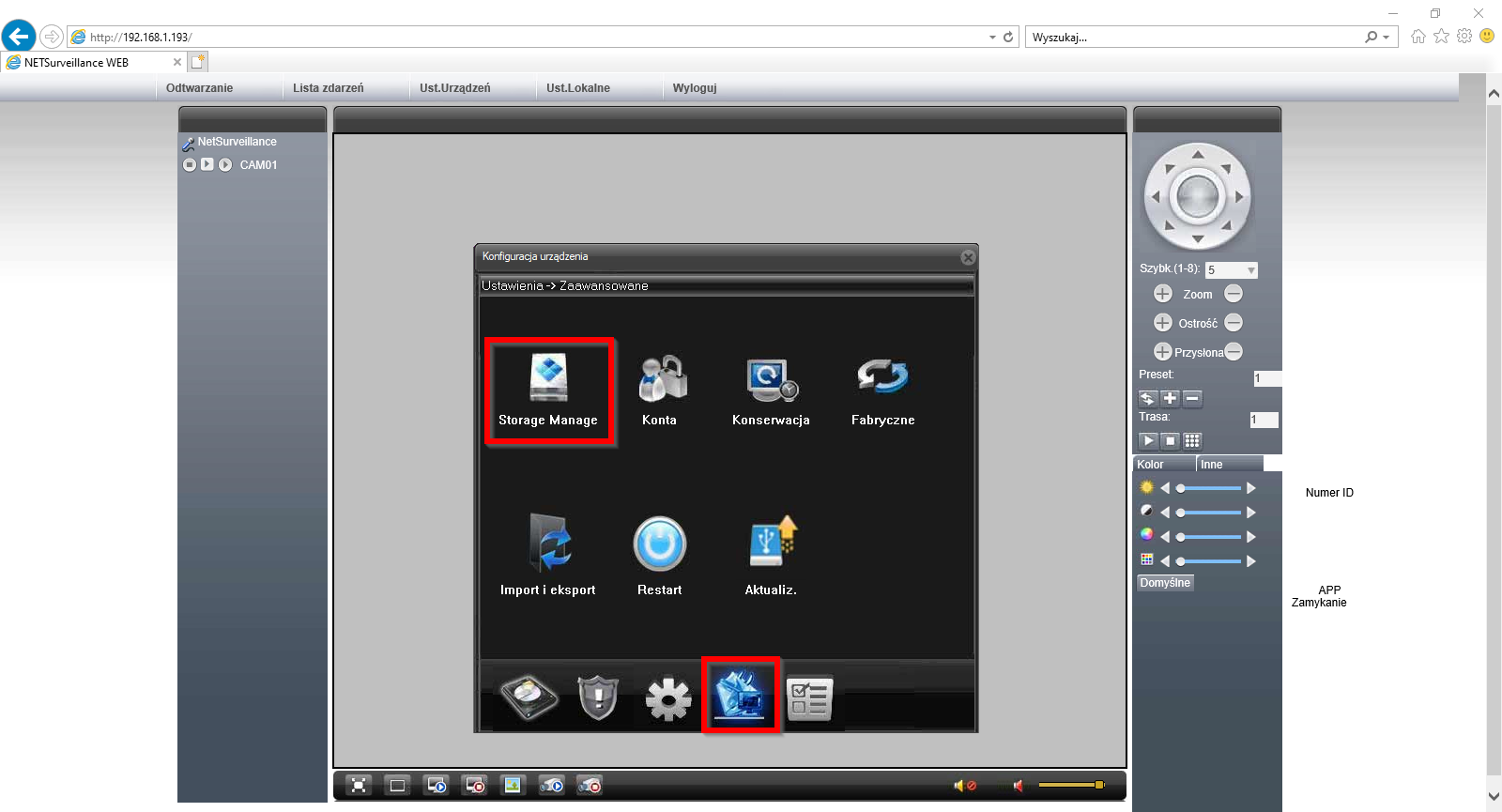The image size is (1502, 812).
Task: Open the Ust.Urządzeń menu
Action: click(x=455, y=88)
